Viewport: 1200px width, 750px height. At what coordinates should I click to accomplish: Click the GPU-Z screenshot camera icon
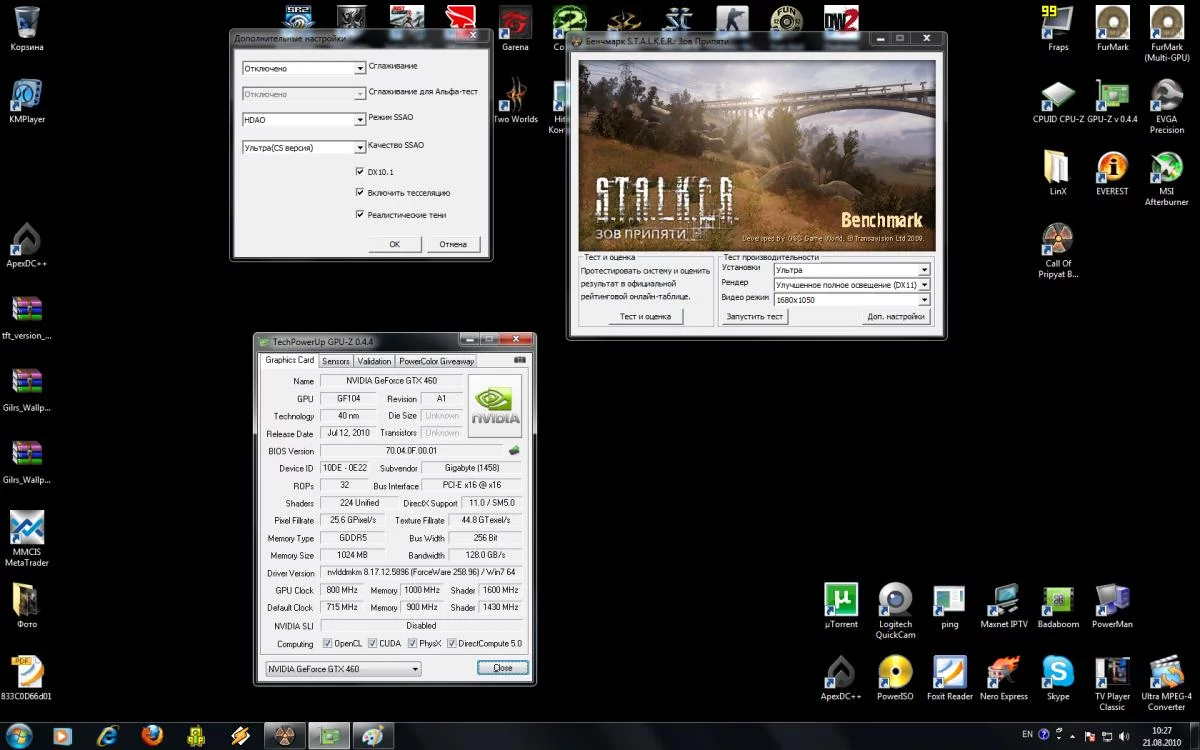520,360
